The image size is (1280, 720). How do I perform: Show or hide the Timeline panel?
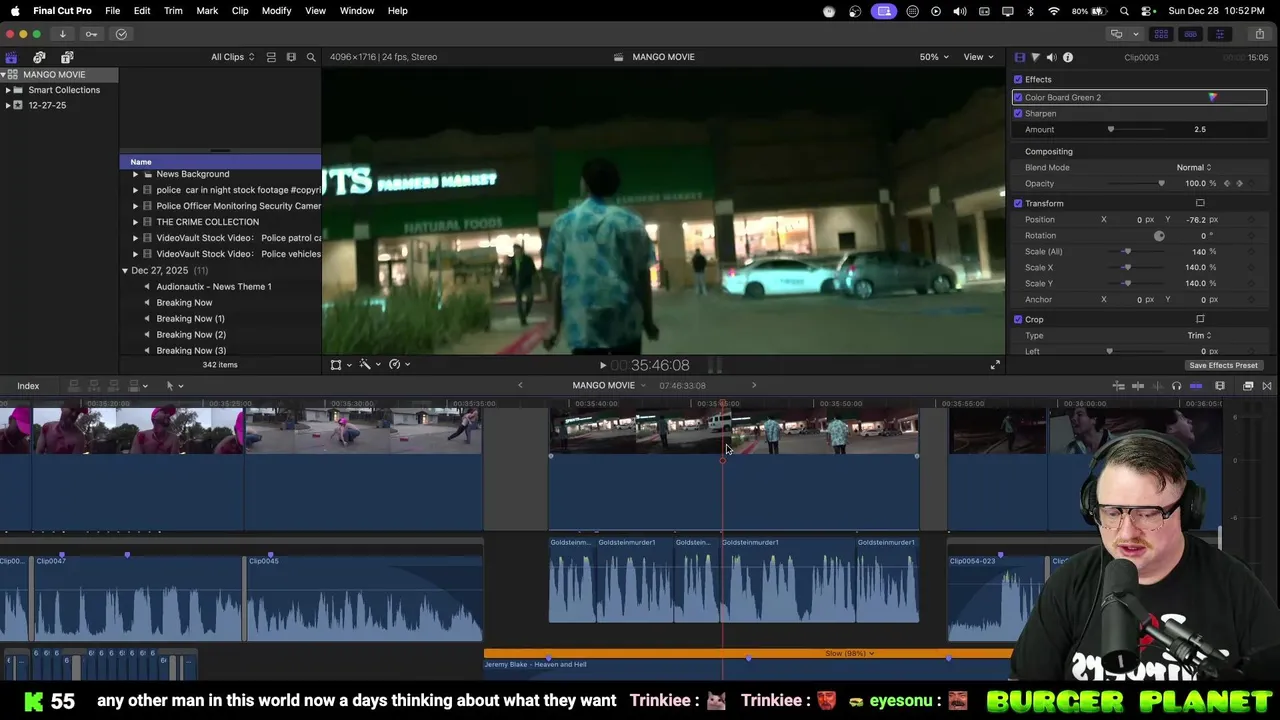pos(1190,34)
